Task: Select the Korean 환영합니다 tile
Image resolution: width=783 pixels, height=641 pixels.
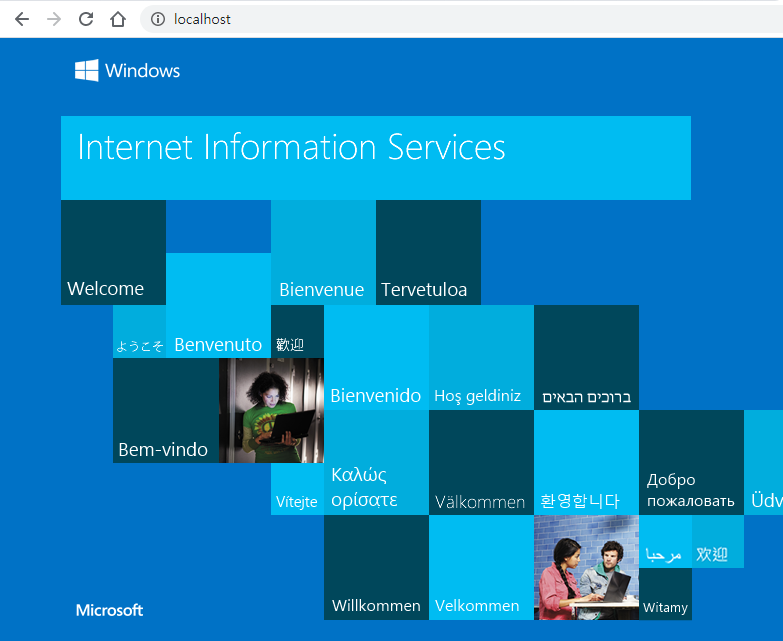Action: pyautogui.click(x=586, y=462)
